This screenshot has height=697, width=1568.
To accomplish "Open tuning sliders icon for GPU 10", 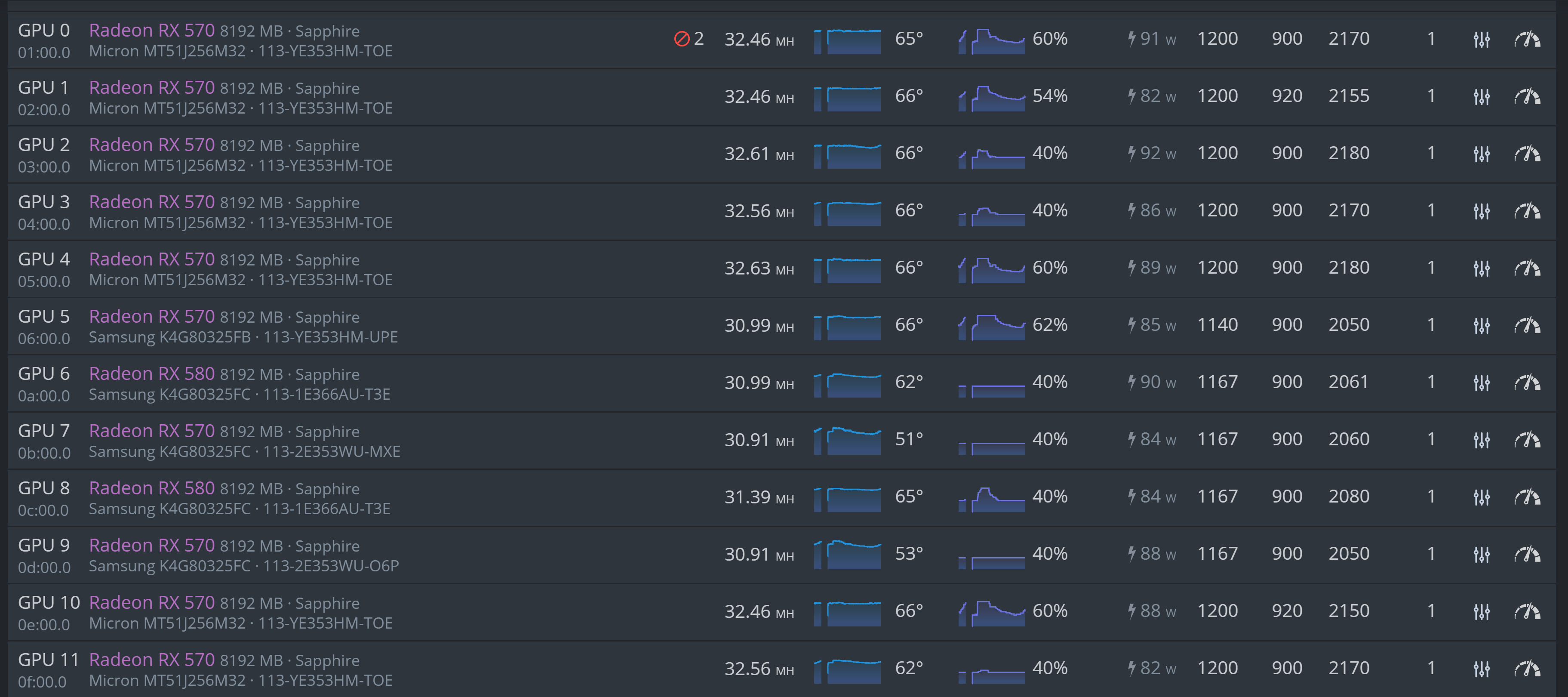I will (1481, 612).
